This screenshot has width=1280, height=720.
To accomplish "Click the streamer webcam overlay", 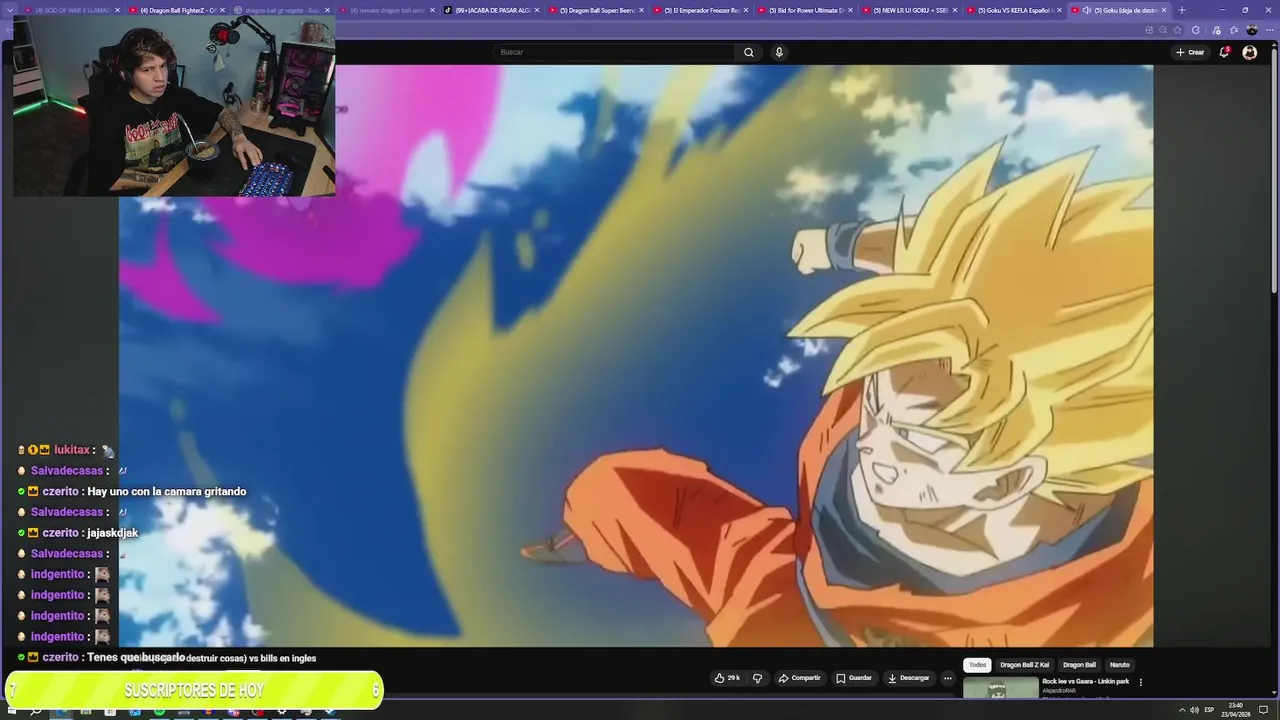I will point(174,106).
